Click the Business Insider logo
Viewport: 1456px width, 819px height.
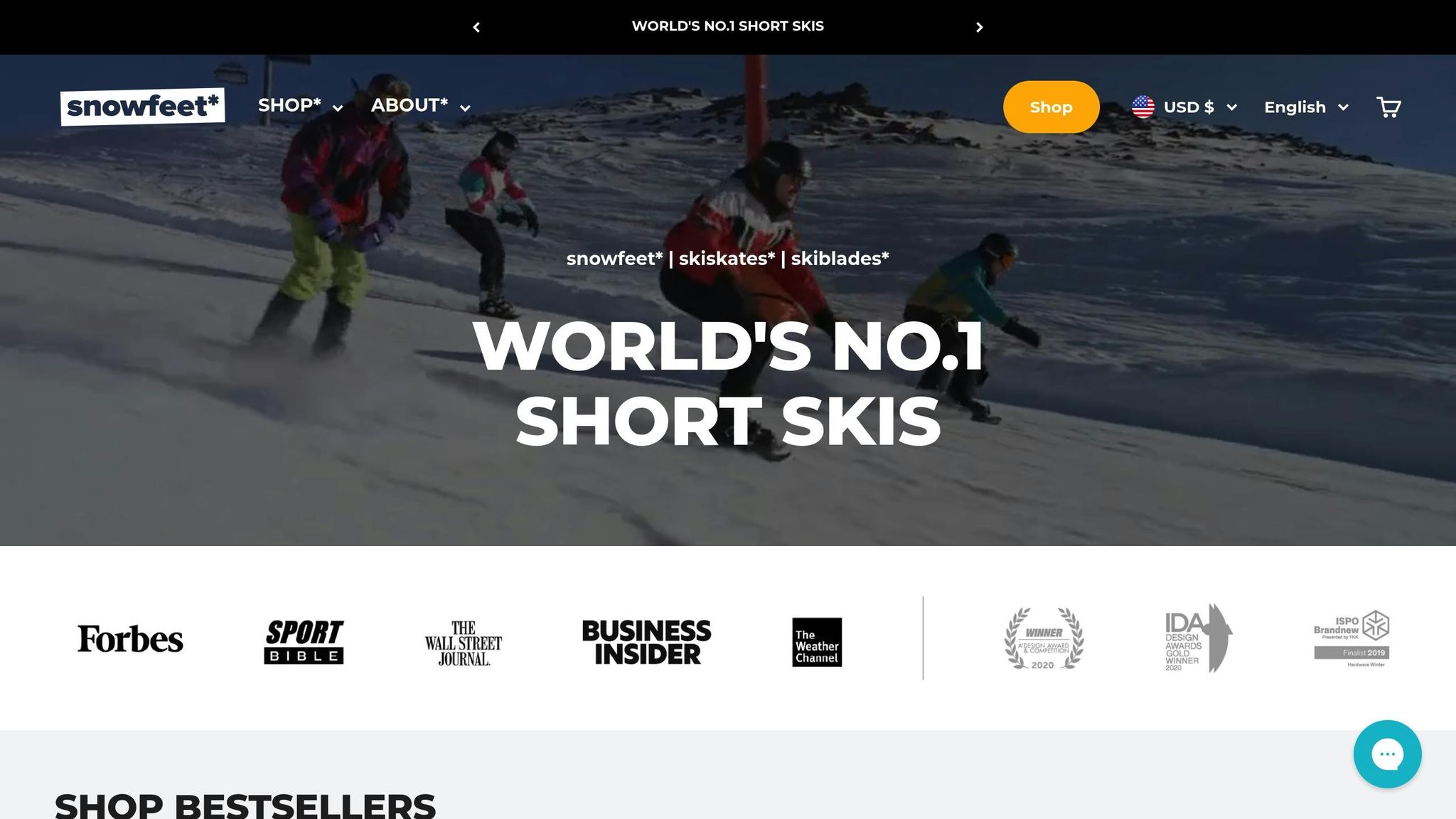pos(646,642)
